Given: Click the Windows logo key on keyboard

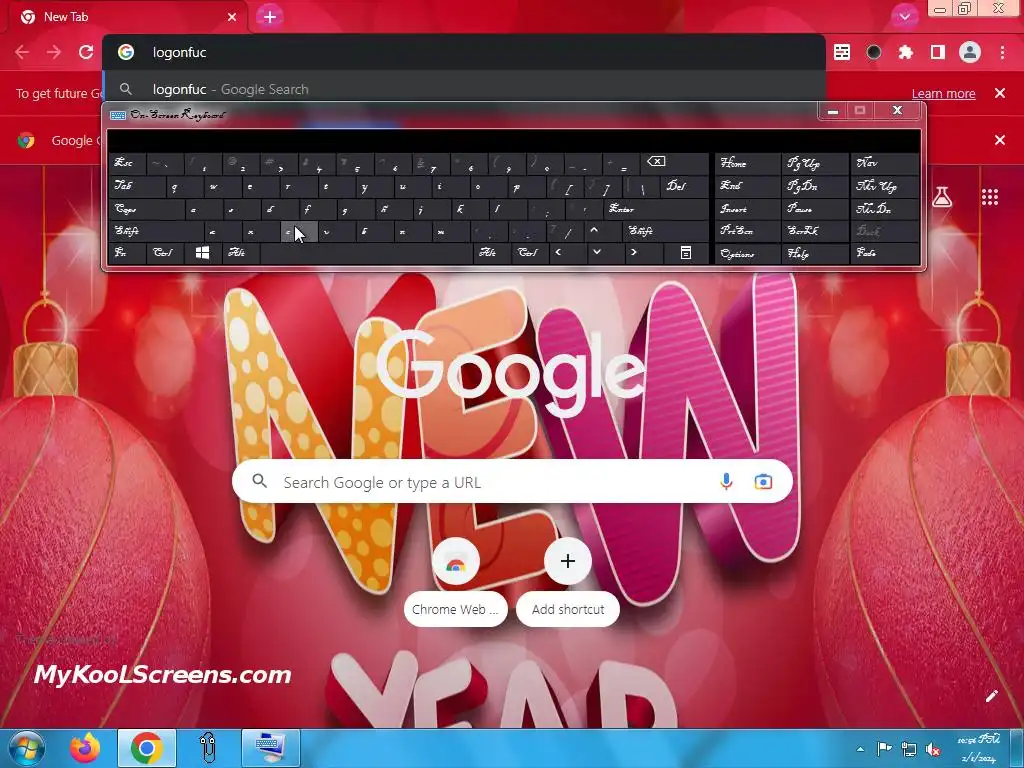Looking at the screenshot, I should (x=202, y=253).
